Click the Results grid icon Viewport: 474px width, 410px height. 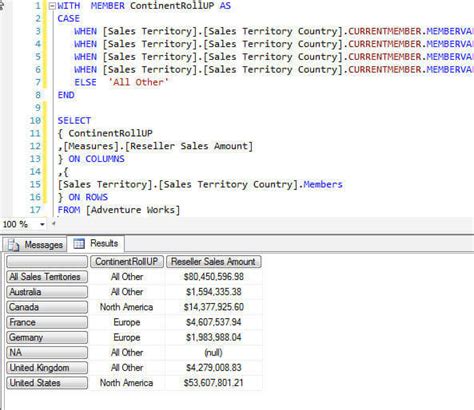click(x=79, y=244)
